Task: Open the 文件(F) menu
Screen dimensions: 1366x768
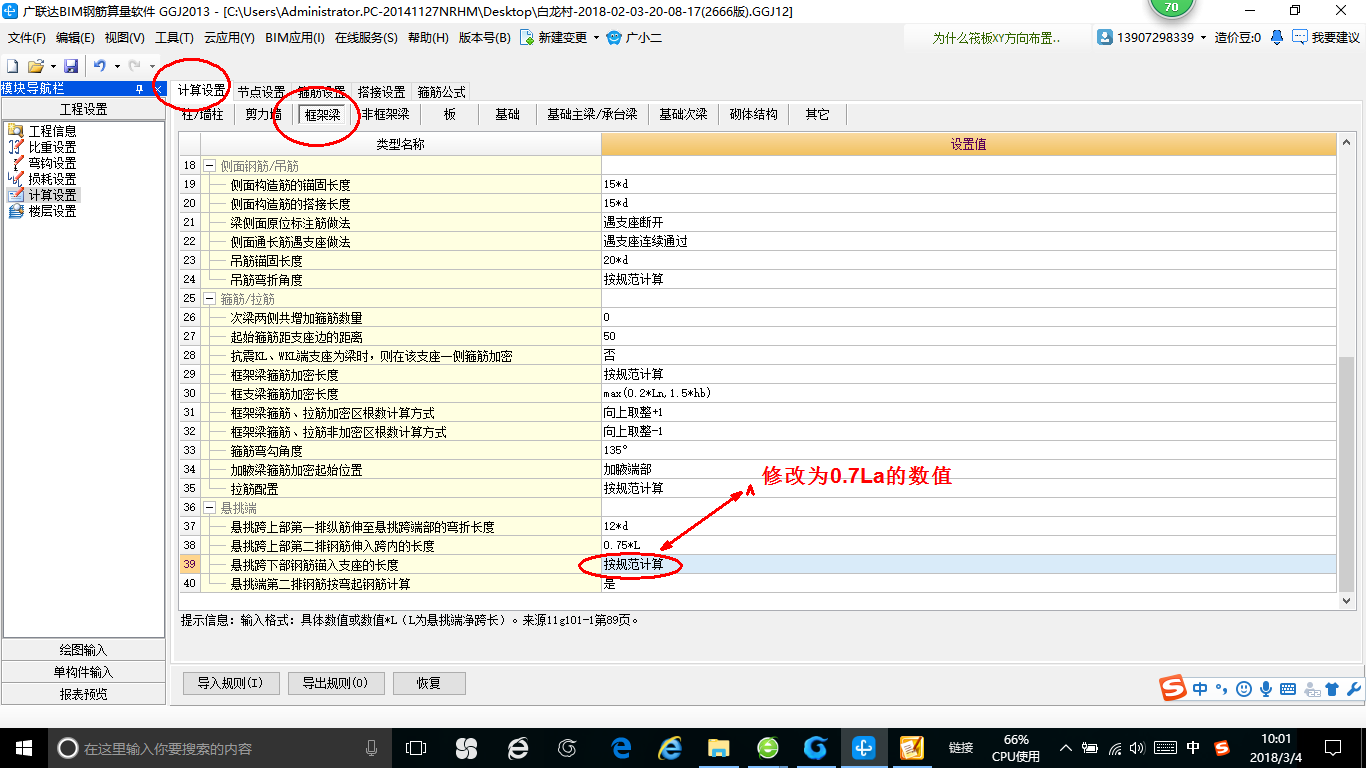Action: (27, 38)
